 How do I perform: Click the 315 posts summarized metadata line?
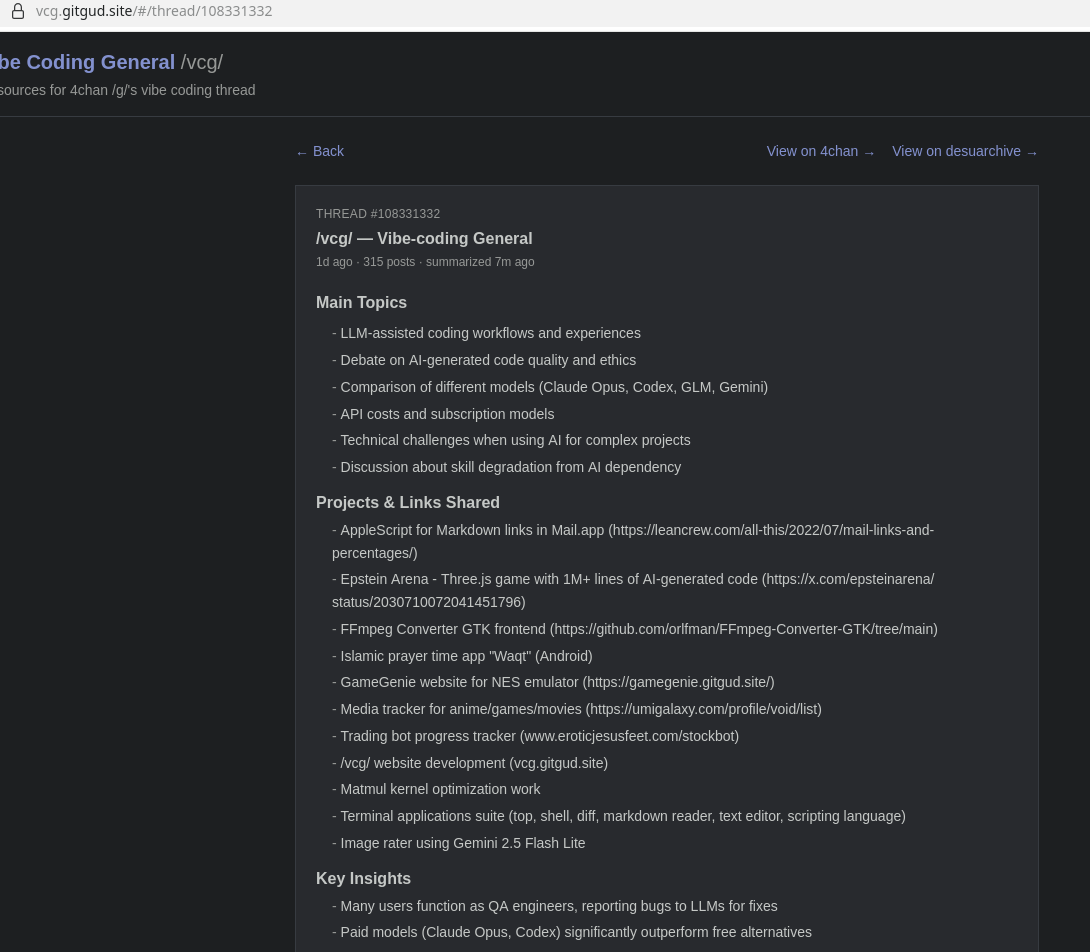425,262
